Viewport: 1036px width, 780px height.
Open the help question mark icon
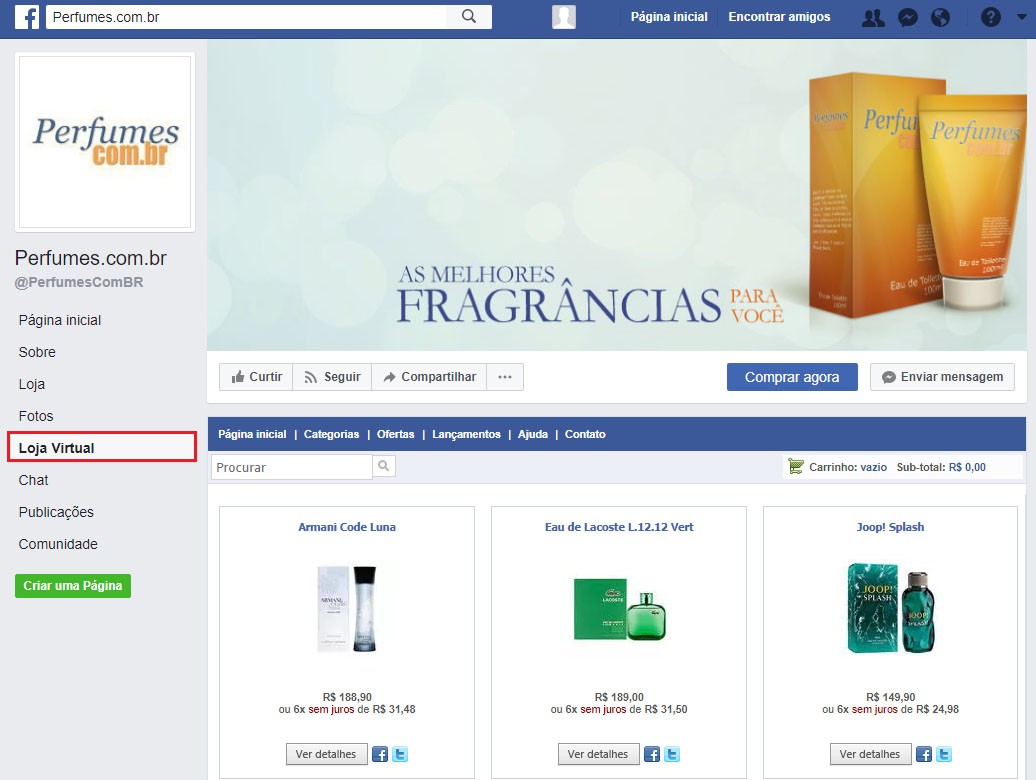click(x=990, y=17)
